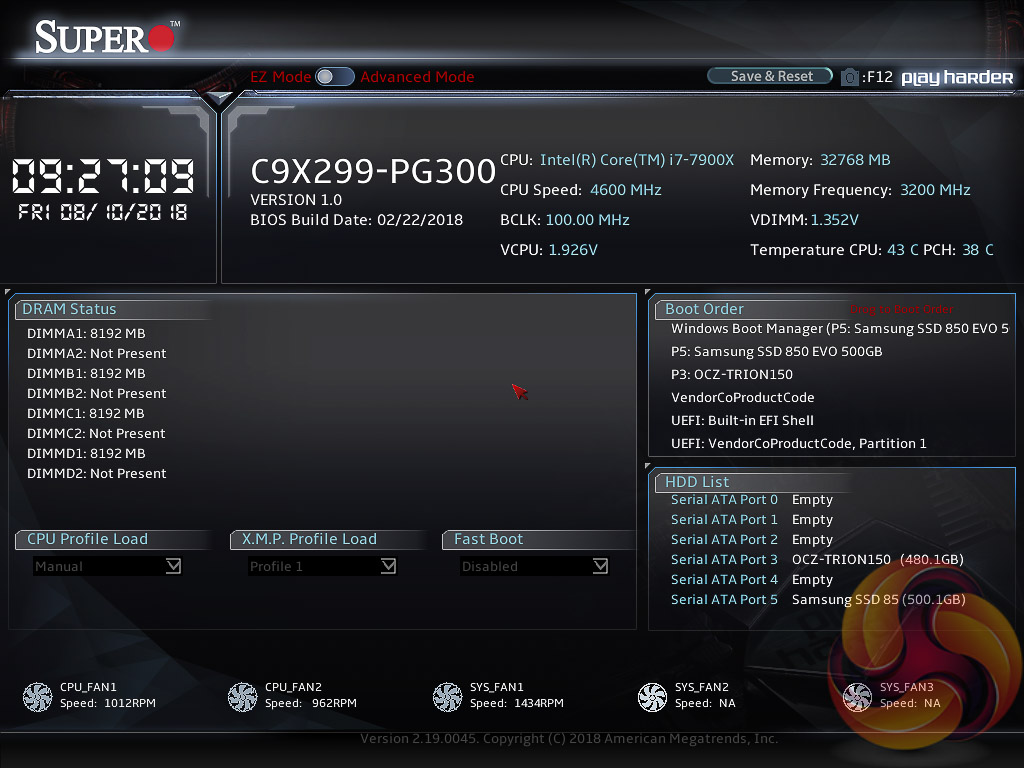Click the CPU_FAN2 fan icon
Screen dimensions: 1024x768
(242, 697)
